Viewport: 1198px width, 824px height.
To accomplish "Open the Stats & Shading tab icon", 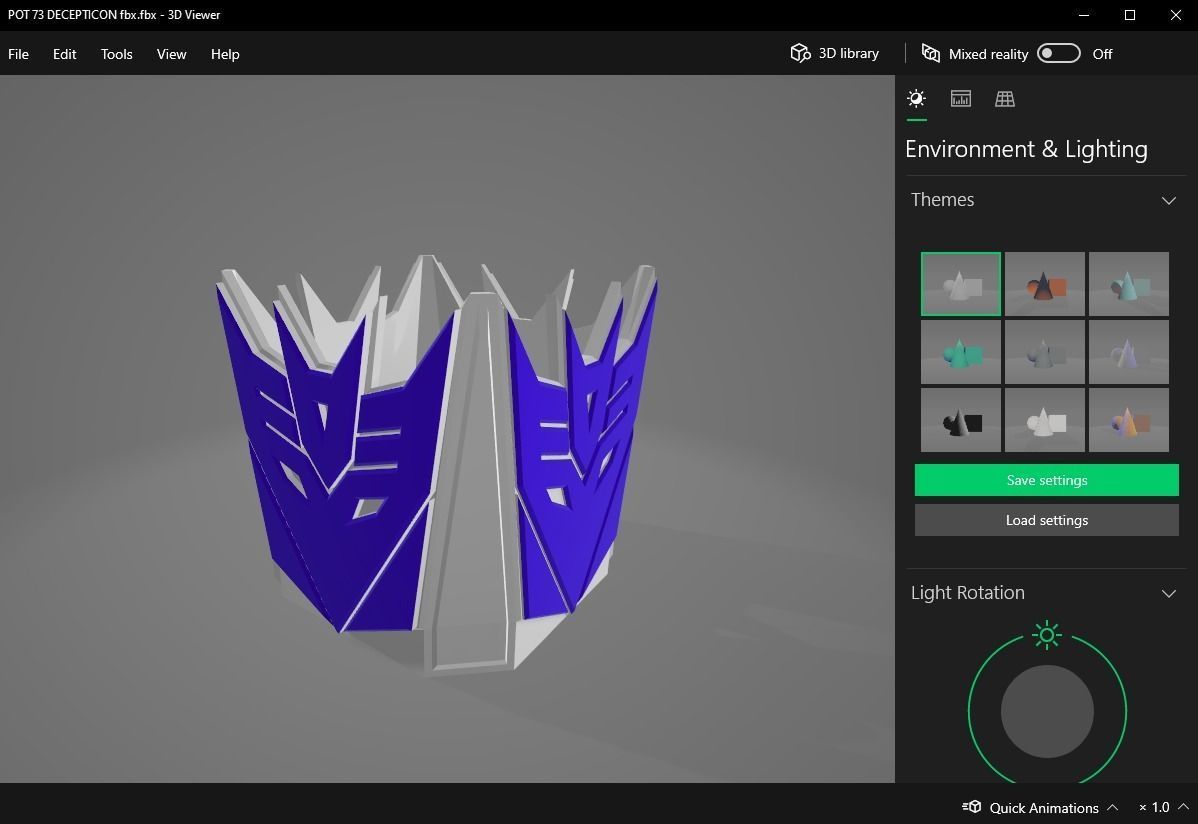I will (x=960, y=99).
